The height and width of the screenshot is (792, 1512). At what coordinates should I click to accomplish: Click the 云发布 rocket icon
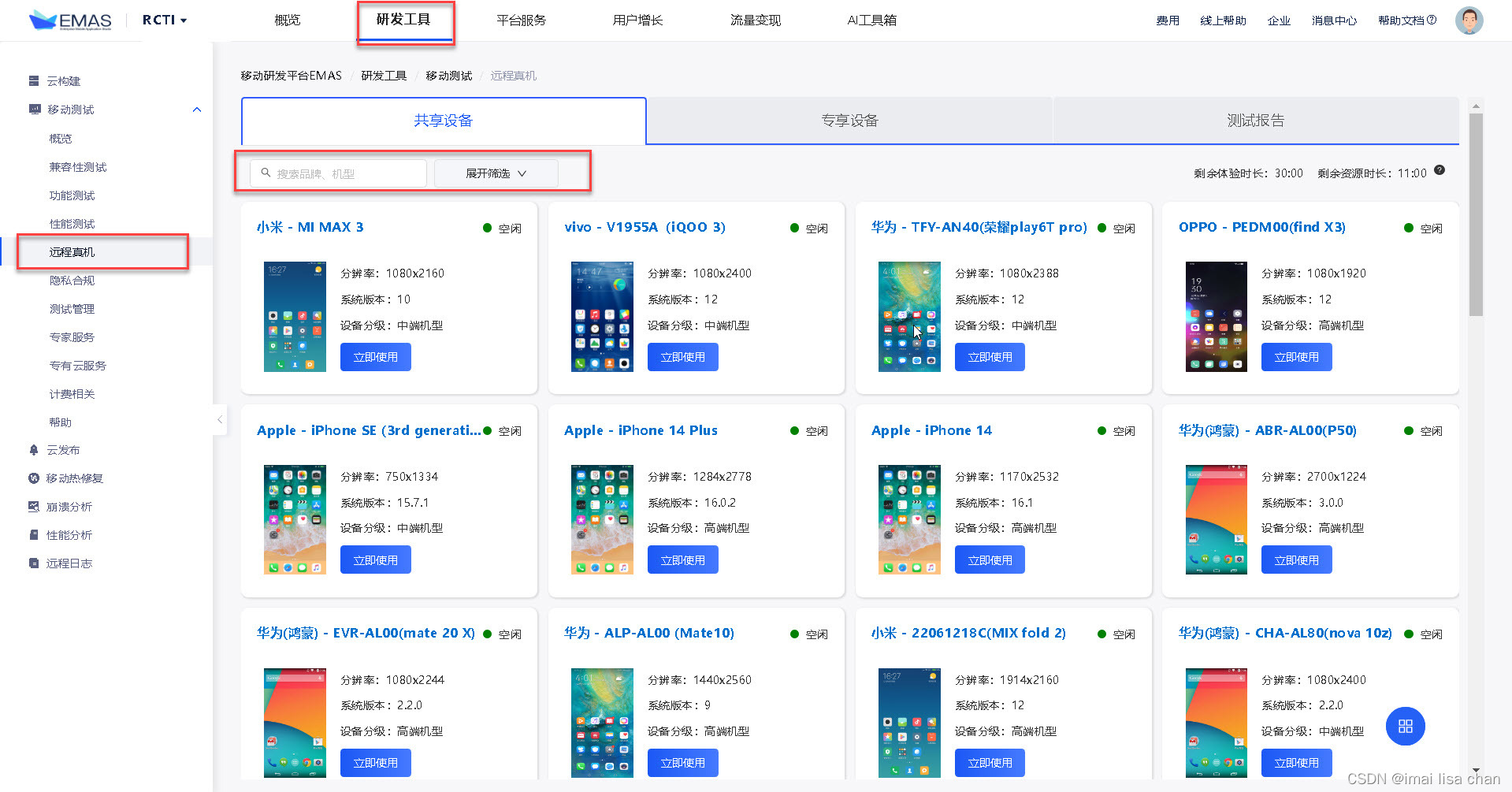34,450
